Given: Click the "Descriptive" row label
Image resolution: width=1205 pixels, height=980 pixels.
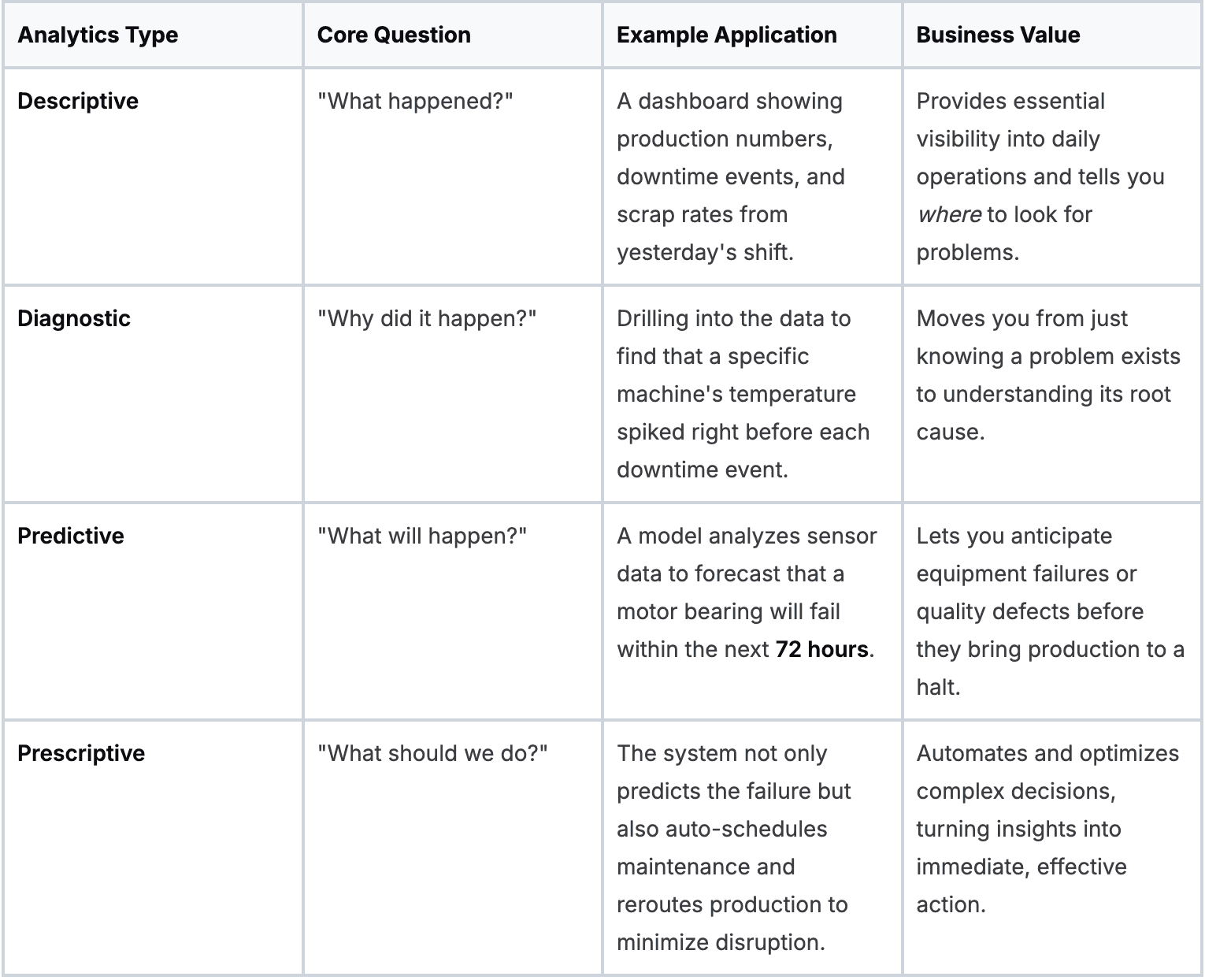Looking at the screenshot, I should pyautogui.click(x=78, y=101).
